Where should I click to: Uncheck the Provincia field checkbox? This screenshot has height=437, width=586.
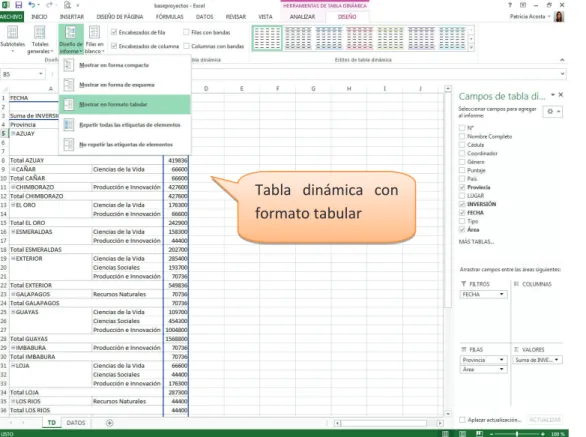462,187
